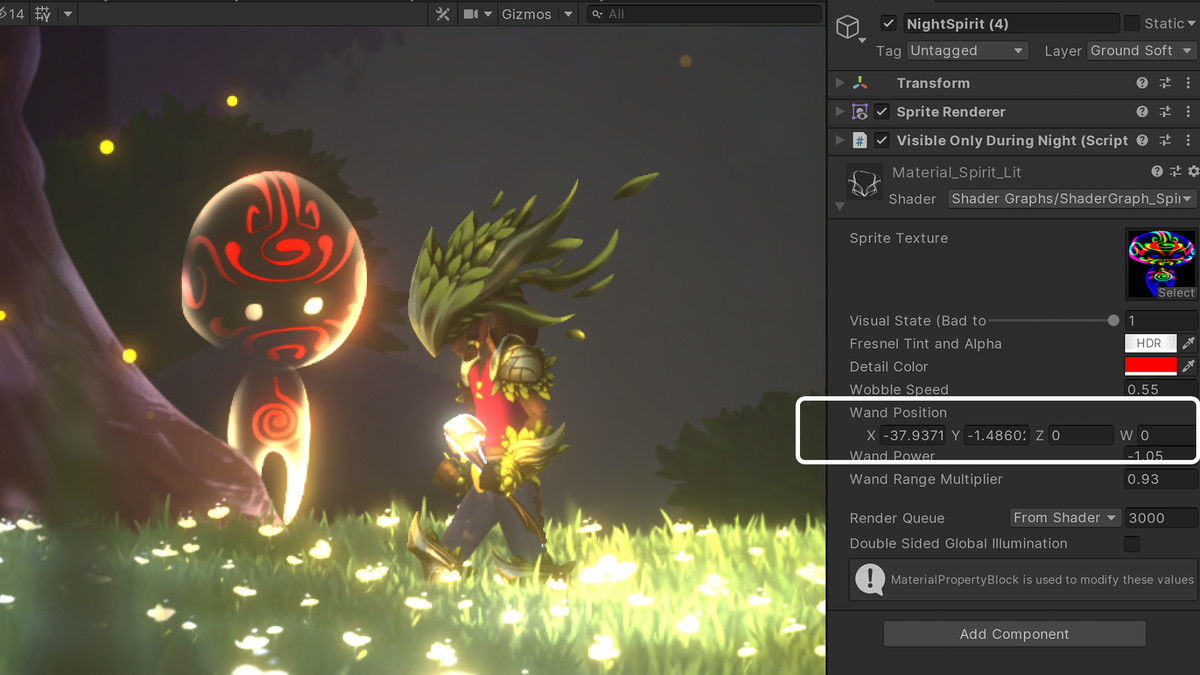Click the Wand Position Z value field

pyautogui.click(x=1081, y=435)
